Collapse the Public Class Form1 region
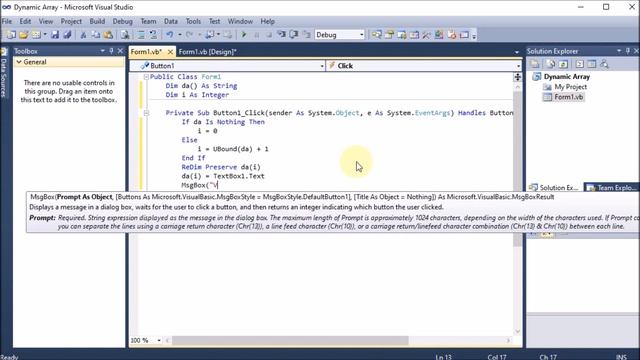The height and width of the screenshot is (360, 640). pos(146,77)
